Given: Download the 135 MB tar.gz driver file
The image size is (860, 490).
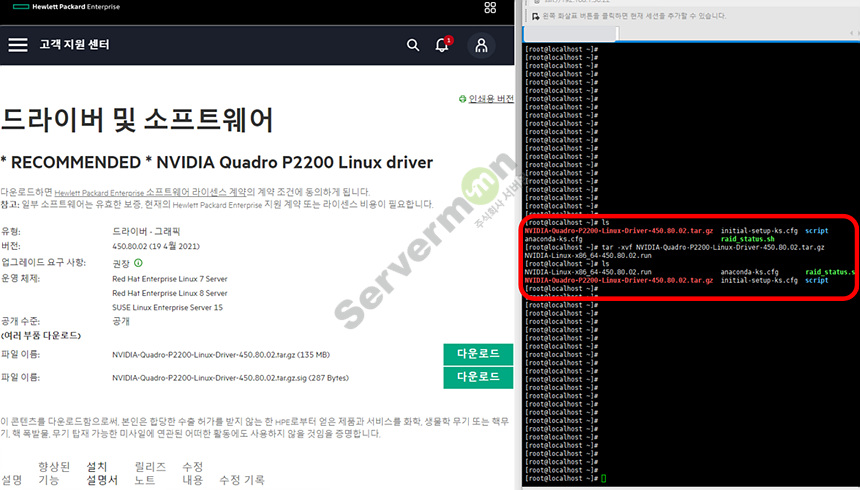Looking at the screenshot, I should pos(478,354).
